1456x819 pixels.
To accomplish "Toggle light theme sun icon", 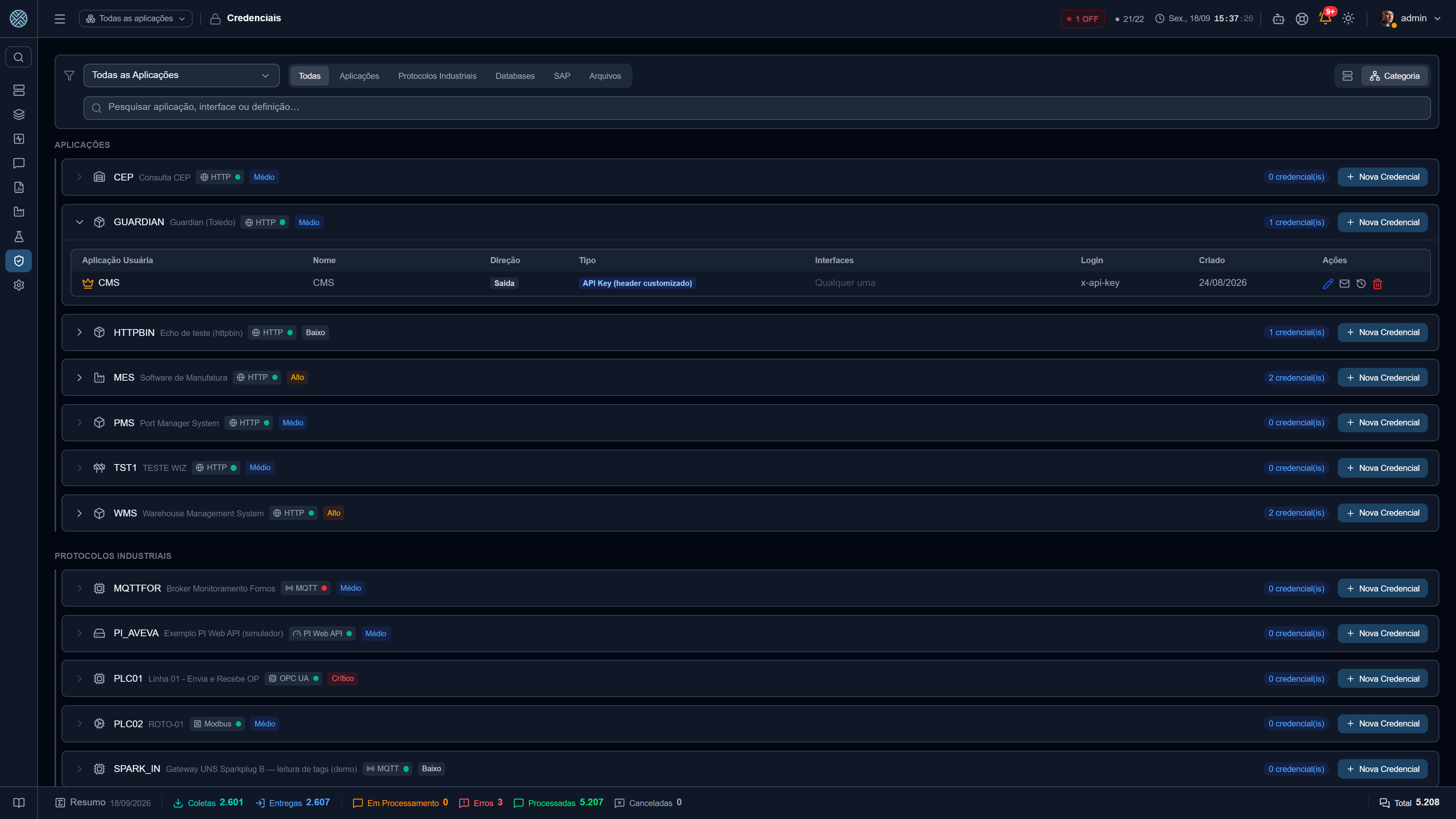I will point(1348,19).
